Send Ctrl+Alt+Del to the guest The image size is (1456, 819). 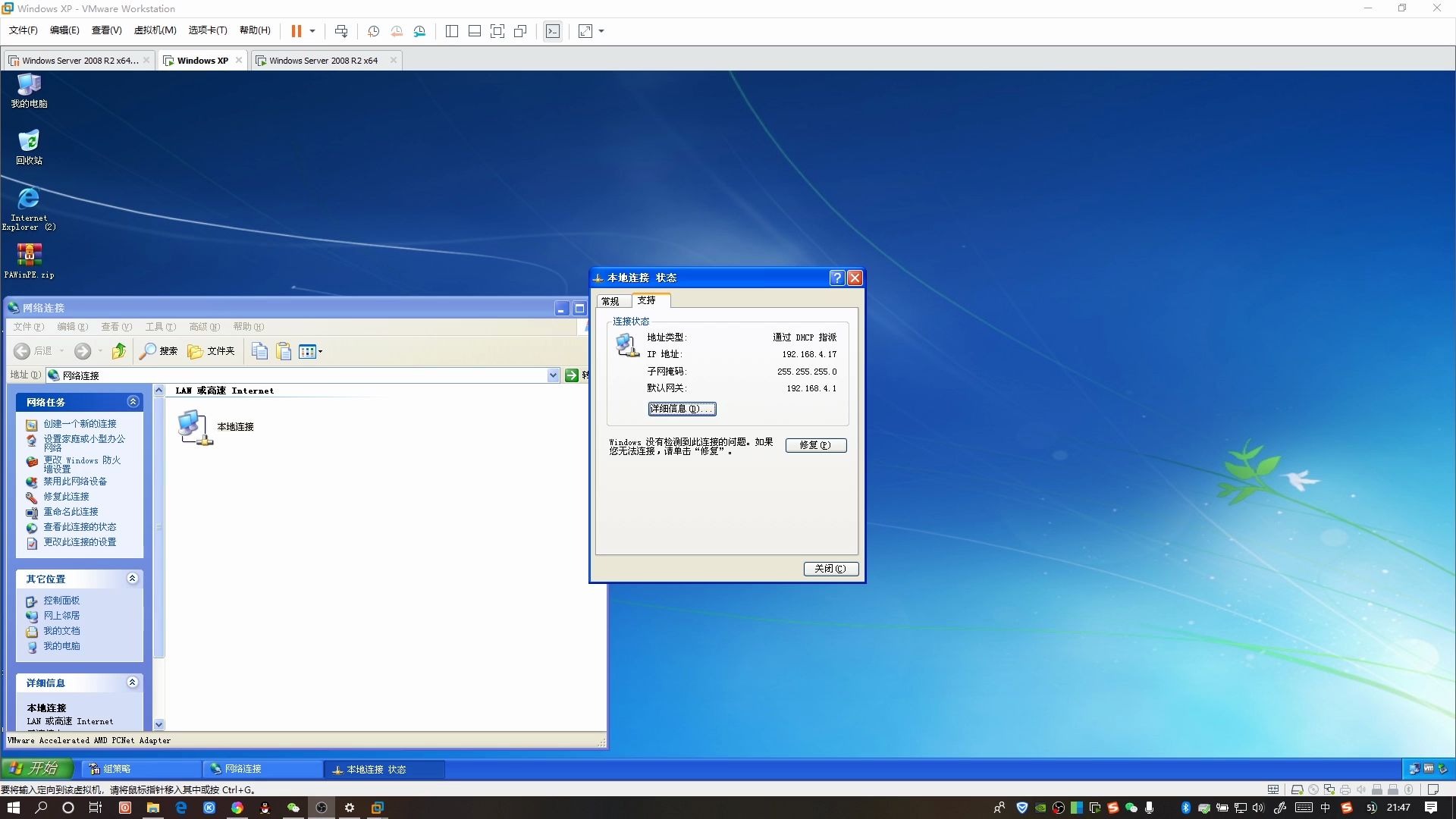tap(342, 31)
